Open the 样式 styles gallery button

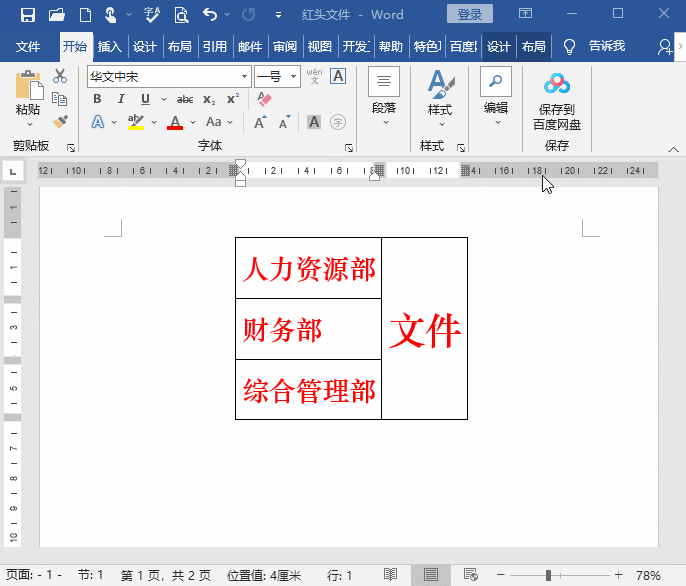point(440,98)
